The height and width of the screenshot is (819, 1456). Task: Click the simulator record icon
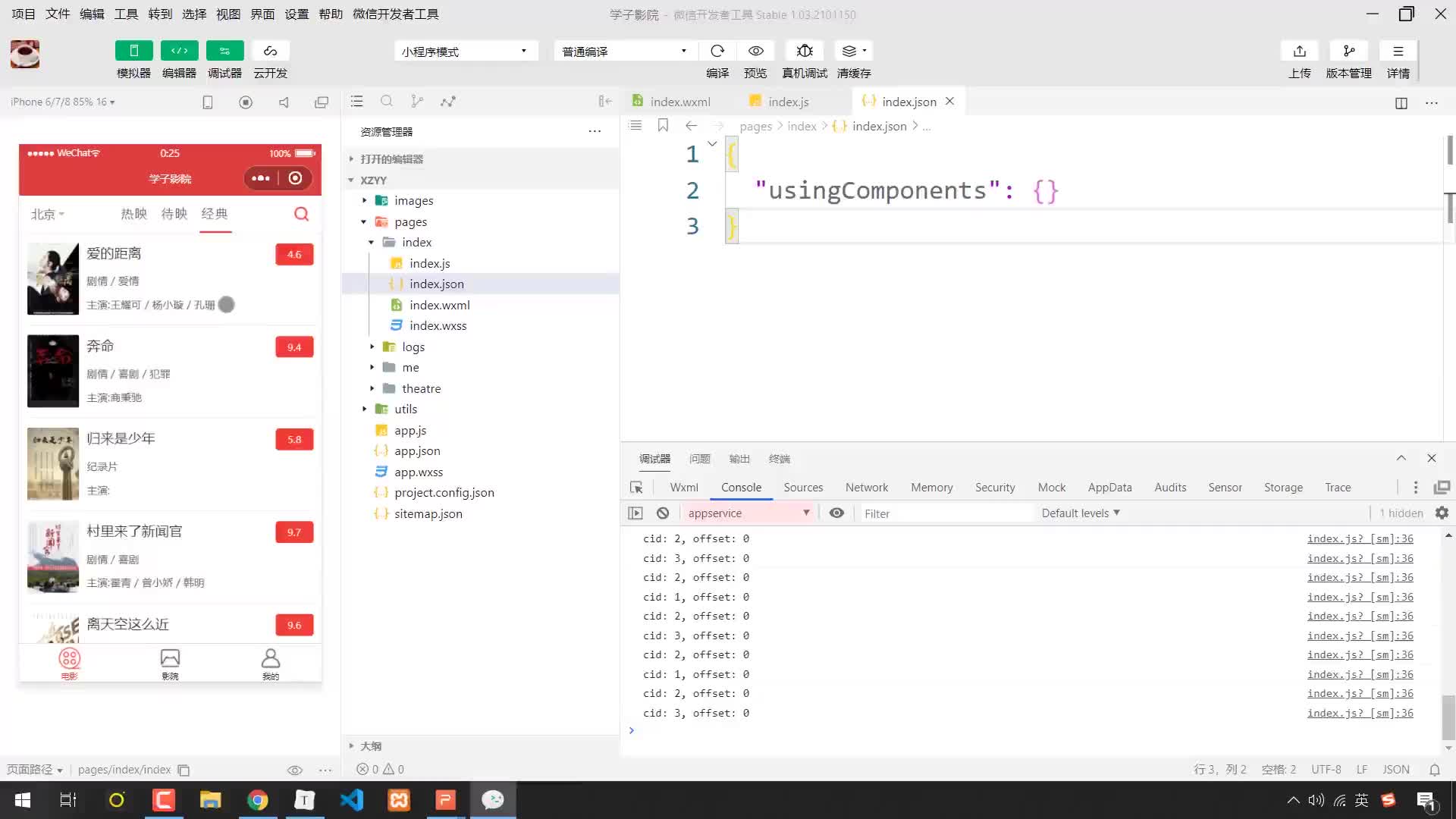coord(246,102)
